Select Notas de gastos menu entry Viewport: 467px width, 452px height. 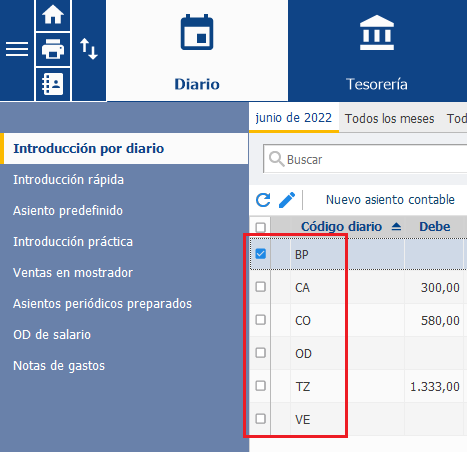pyautogui.click(x=59, y=366)
